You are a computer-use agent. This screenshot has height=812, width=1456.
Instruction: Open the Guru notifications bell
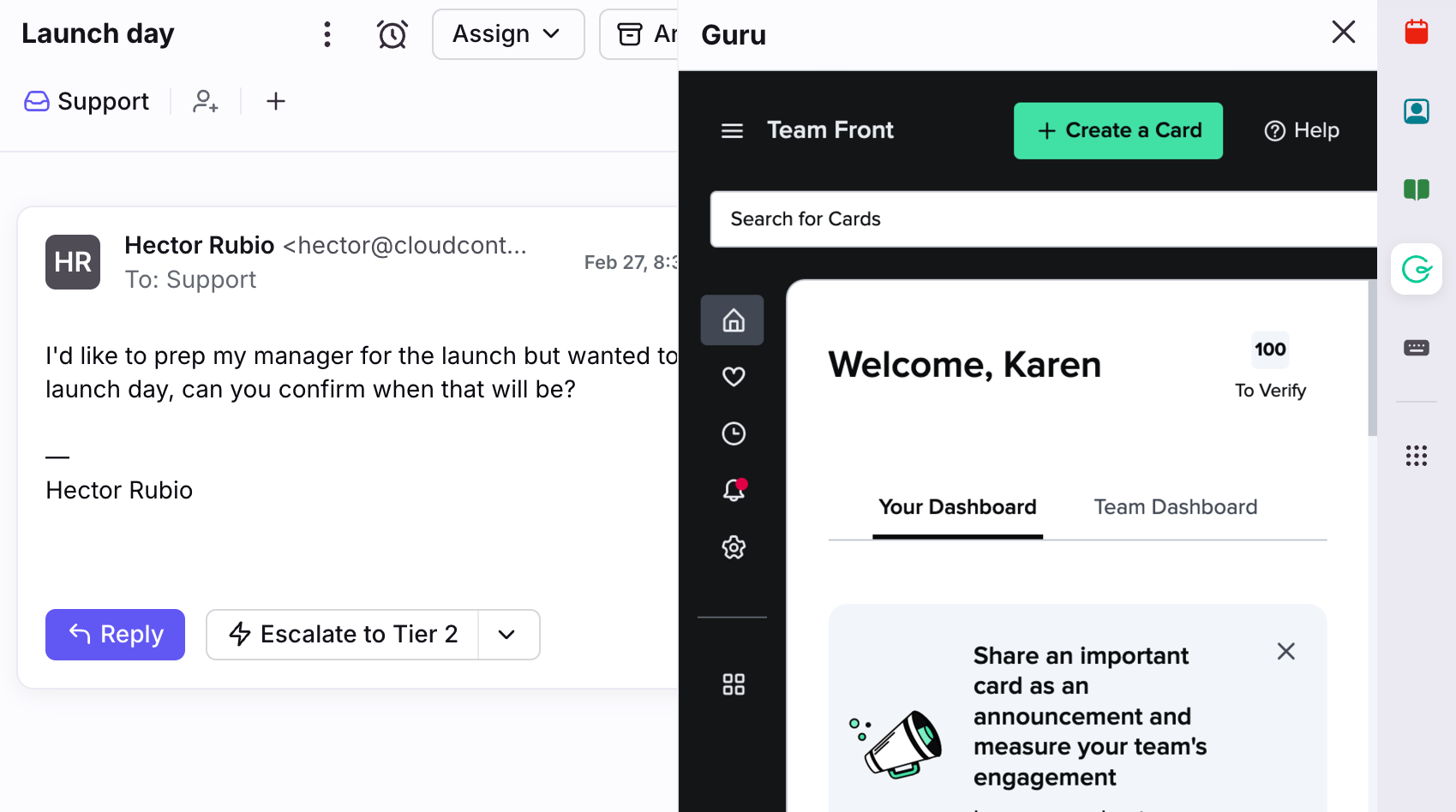point(733,490)
